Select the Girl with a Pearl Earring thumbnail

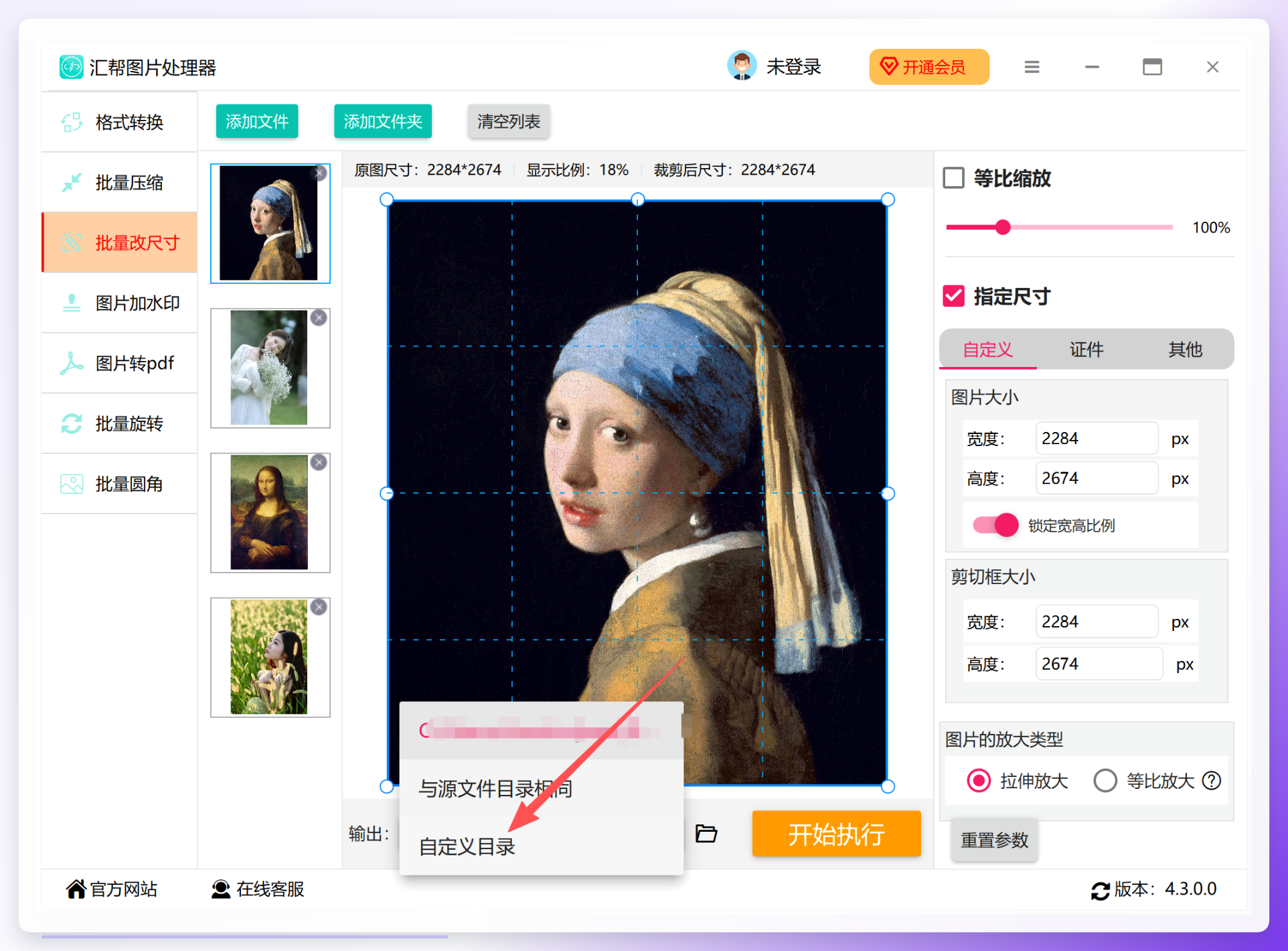tap(270, 223)
